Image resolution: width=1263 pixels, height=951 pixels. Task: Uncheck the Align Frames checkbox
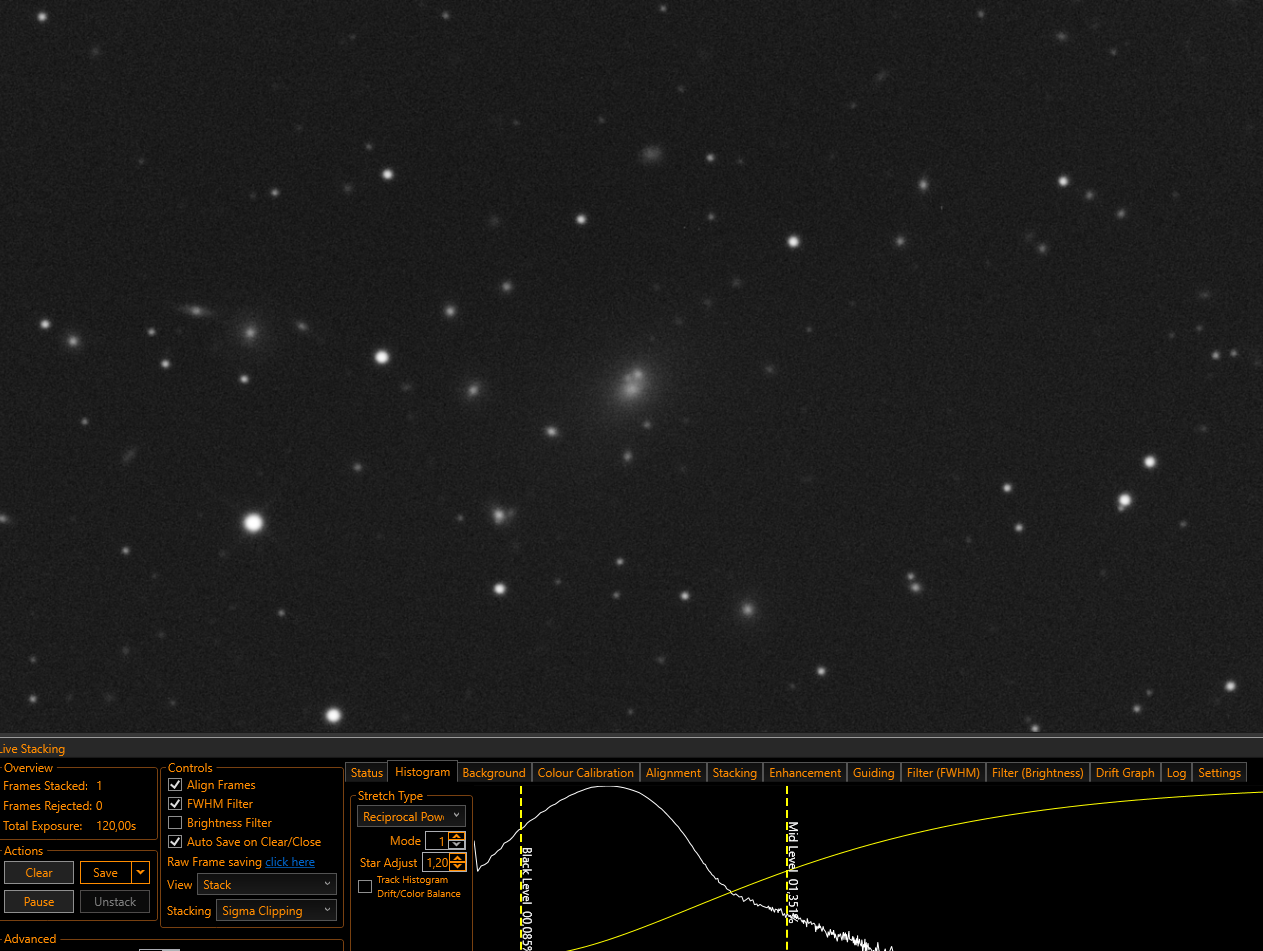pyautogui.click(x=175, y=785)
